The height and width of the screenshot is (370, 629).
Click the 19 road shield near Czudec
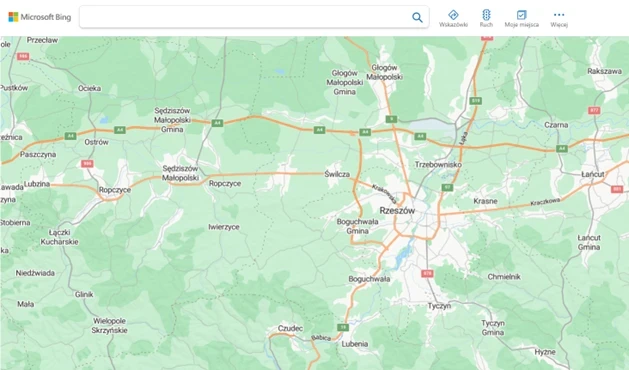tap(343, 327)
